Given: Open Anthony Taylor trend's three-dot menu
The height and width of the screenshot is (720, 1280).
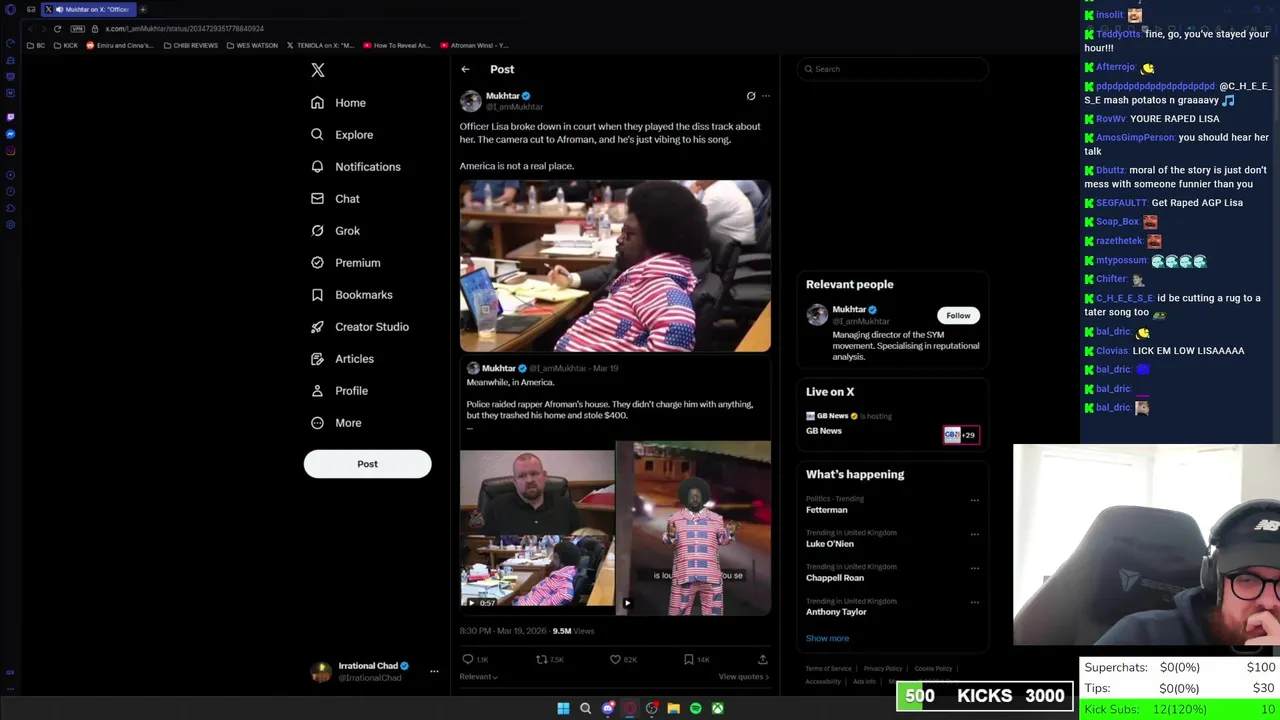Looking at the screenshot, I should pyautogui.click(x=975, y=602).
